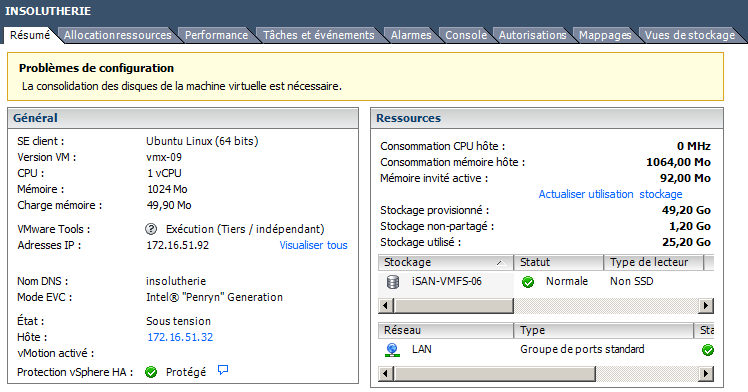Click right arrow of storage table scrollbar

[706, 306]
